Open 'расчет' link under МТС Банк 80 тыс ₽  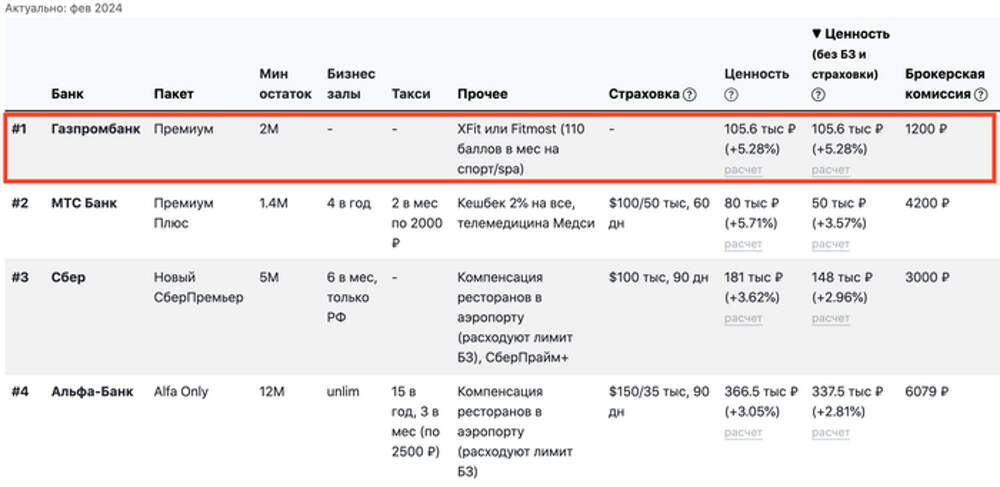743,243
